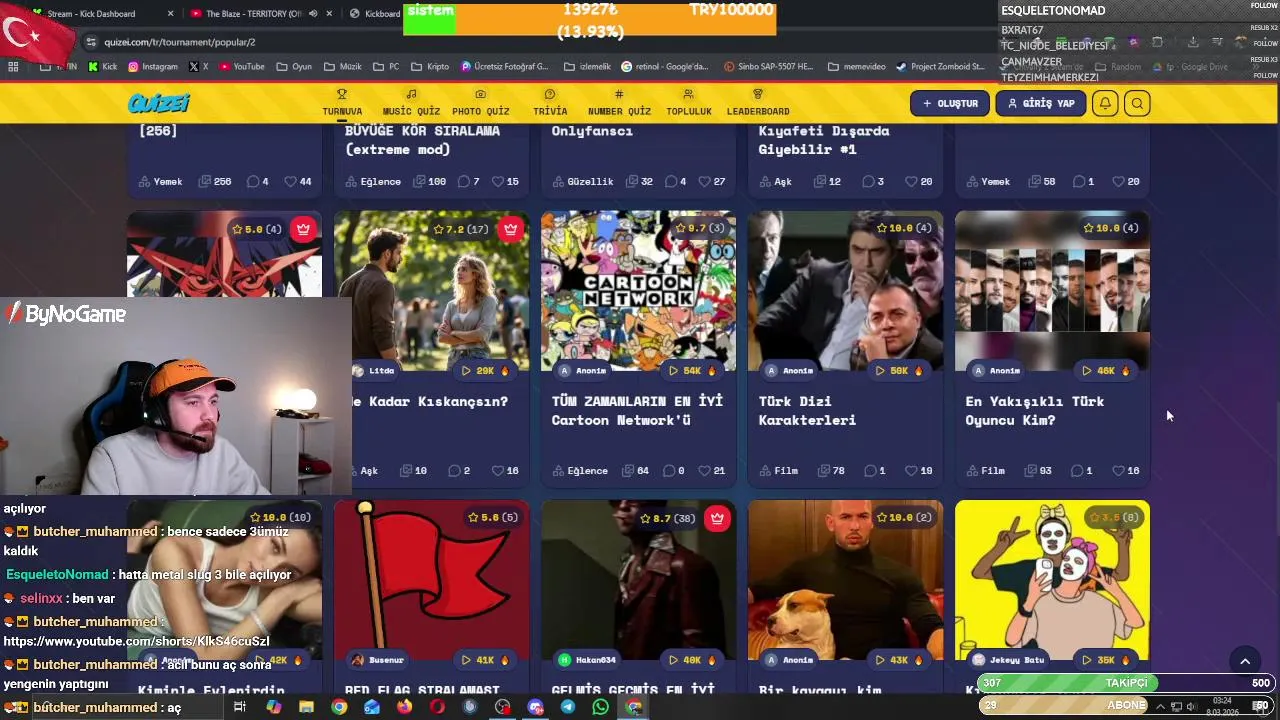Screen dimensions: 1280x720
Task: Click the crown badge on the 5.0 rated card
Action: pos(304,229)
